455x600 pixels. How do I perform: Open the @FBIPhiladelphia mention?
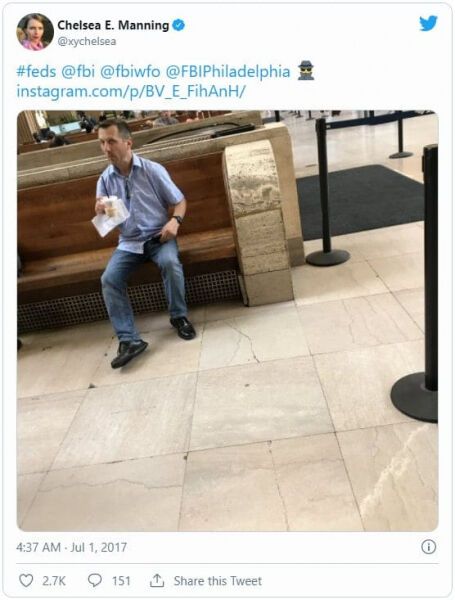(228, 72)
